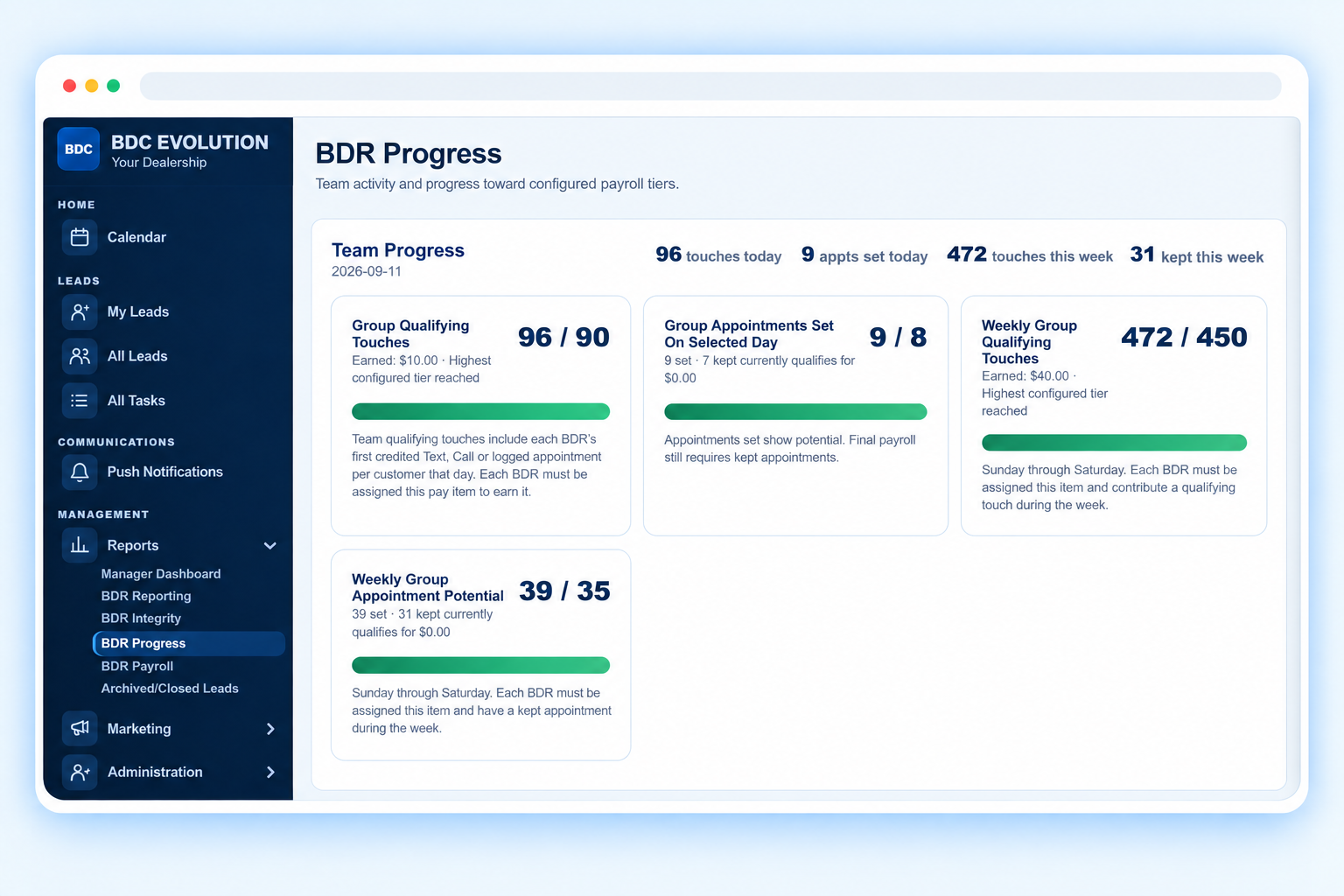The height and width of the screenshot is (896, 1344).
Task: Click the "472 touches this week" stat
Action: coord(1030,255)
